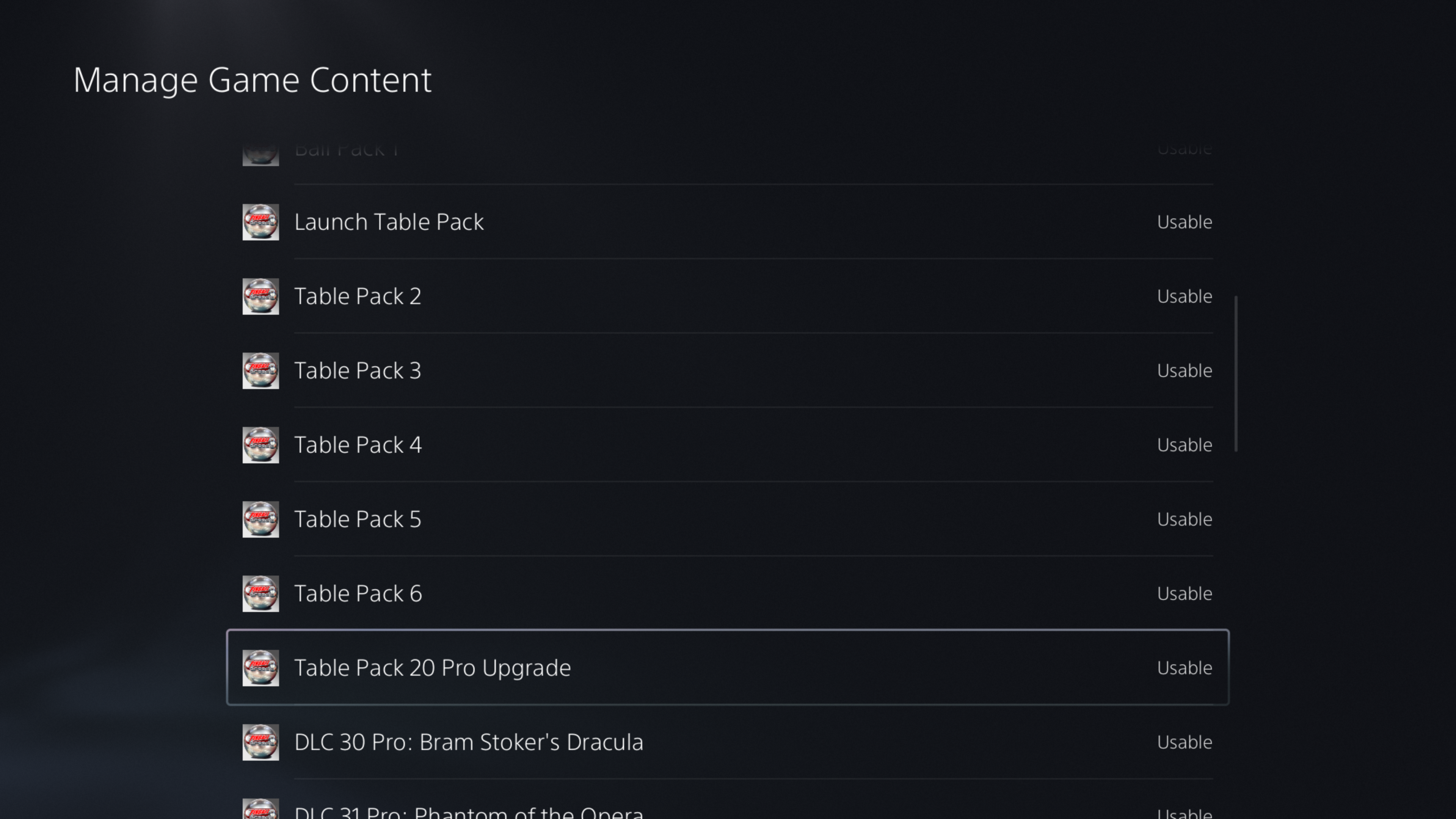Screen dimensions: 1456x819
Task: Select the Table Pack 5 icon
Action: point(260,519)
